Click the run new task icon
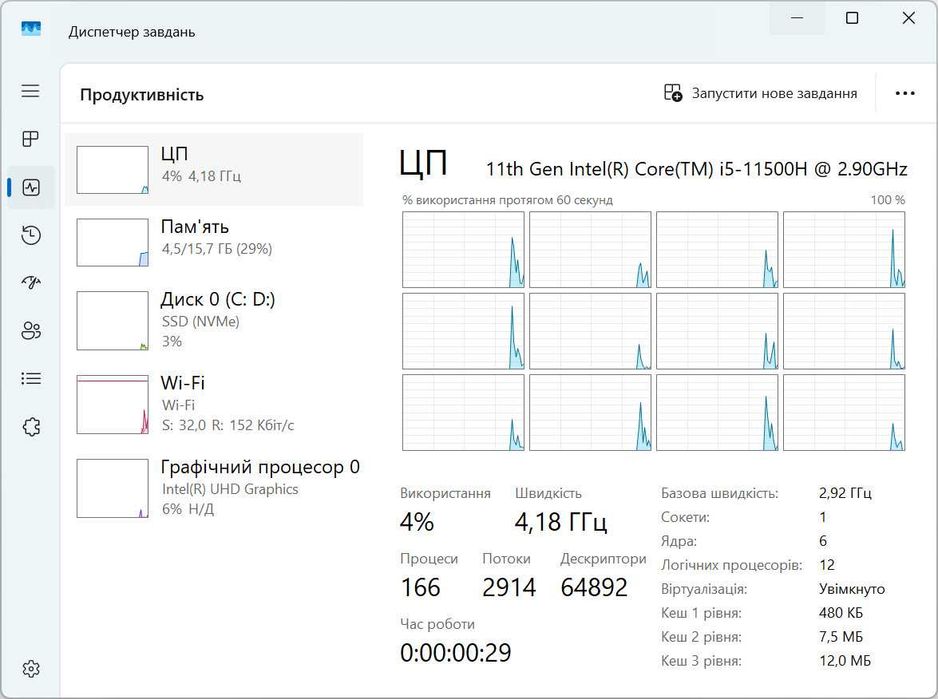Image resolution: width=938 pixels, height=699 pixels. (673, 93)
